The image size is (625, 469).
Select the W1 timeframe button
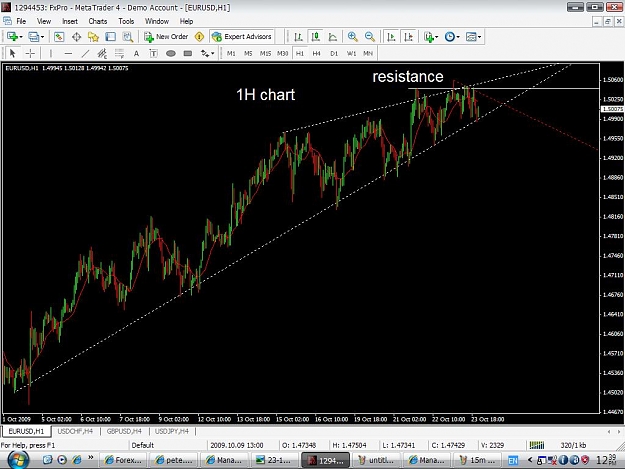coord(351,53)
